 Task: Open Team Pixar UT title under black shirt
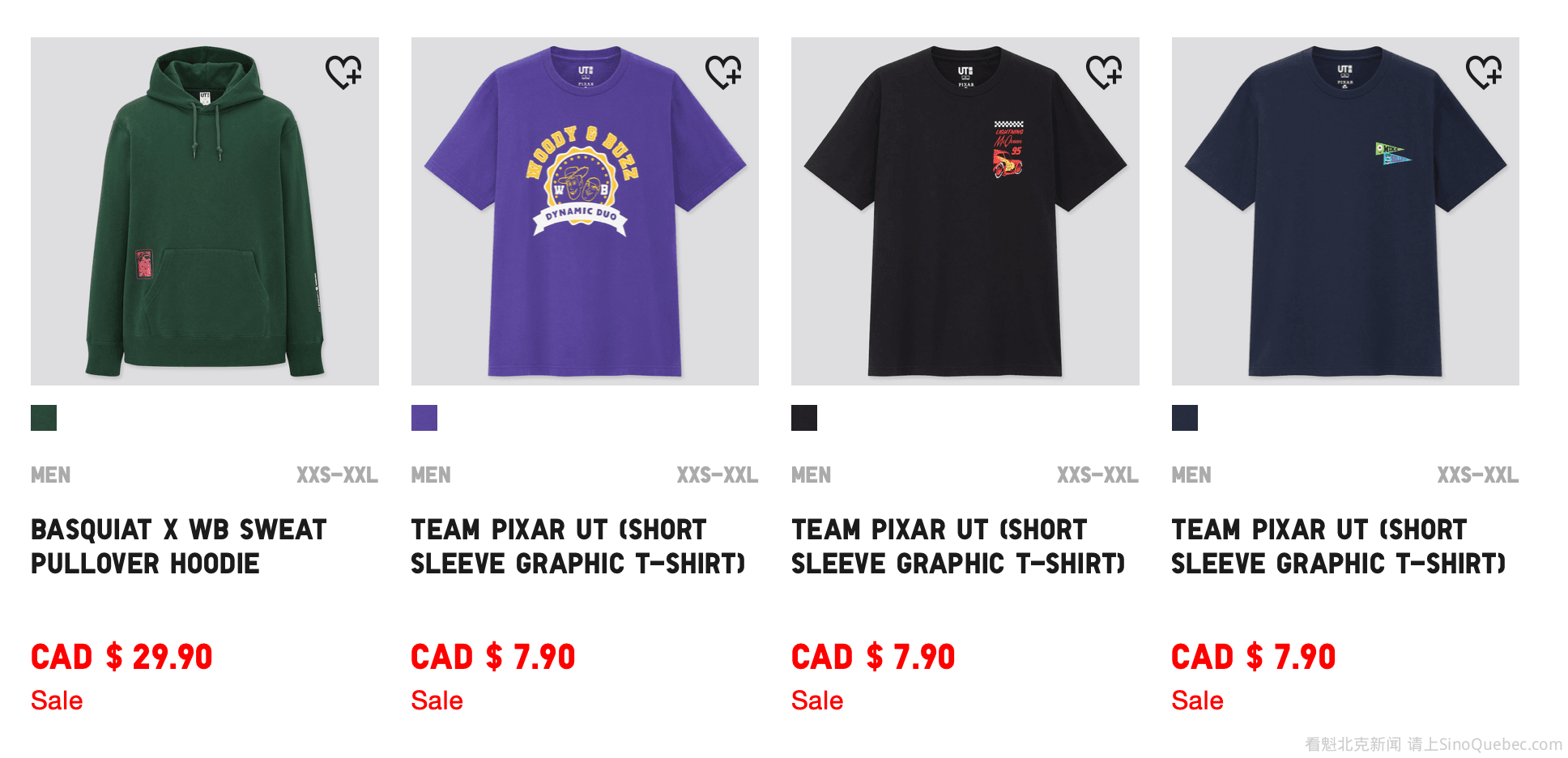pos(958,547)
